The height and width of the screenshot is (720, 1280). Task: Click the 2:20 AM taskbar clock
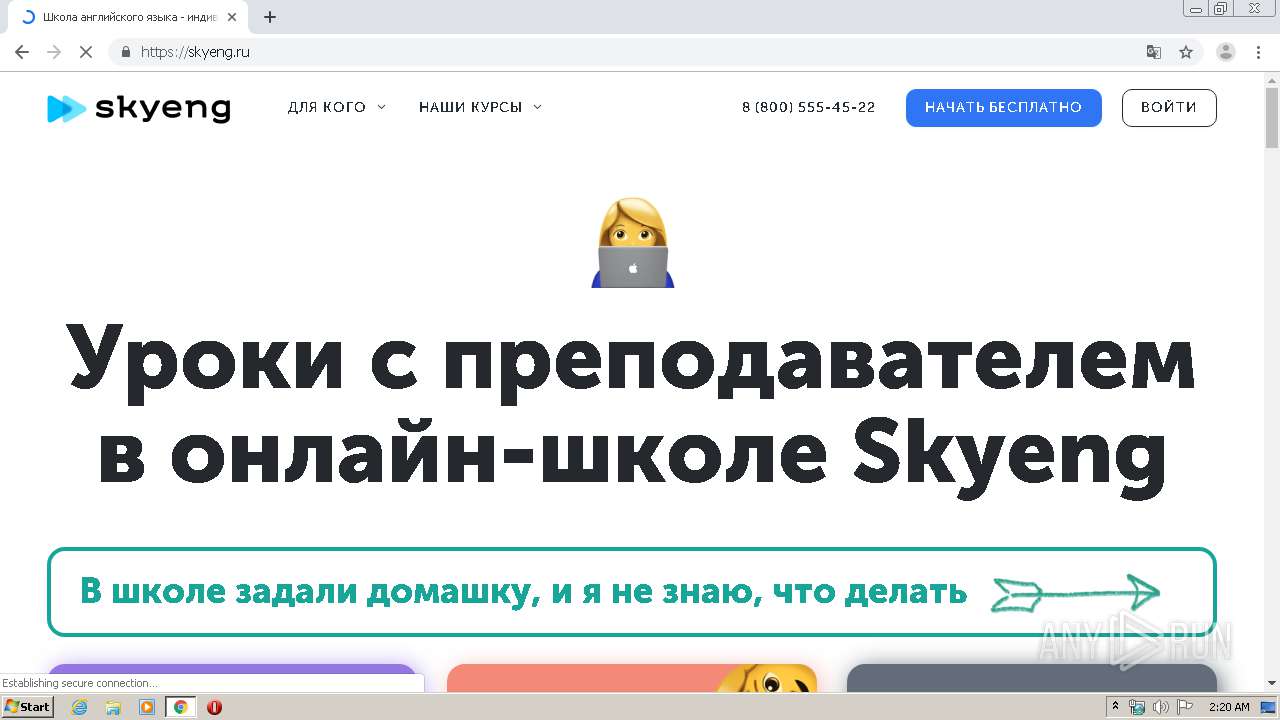pos(1229,707)
